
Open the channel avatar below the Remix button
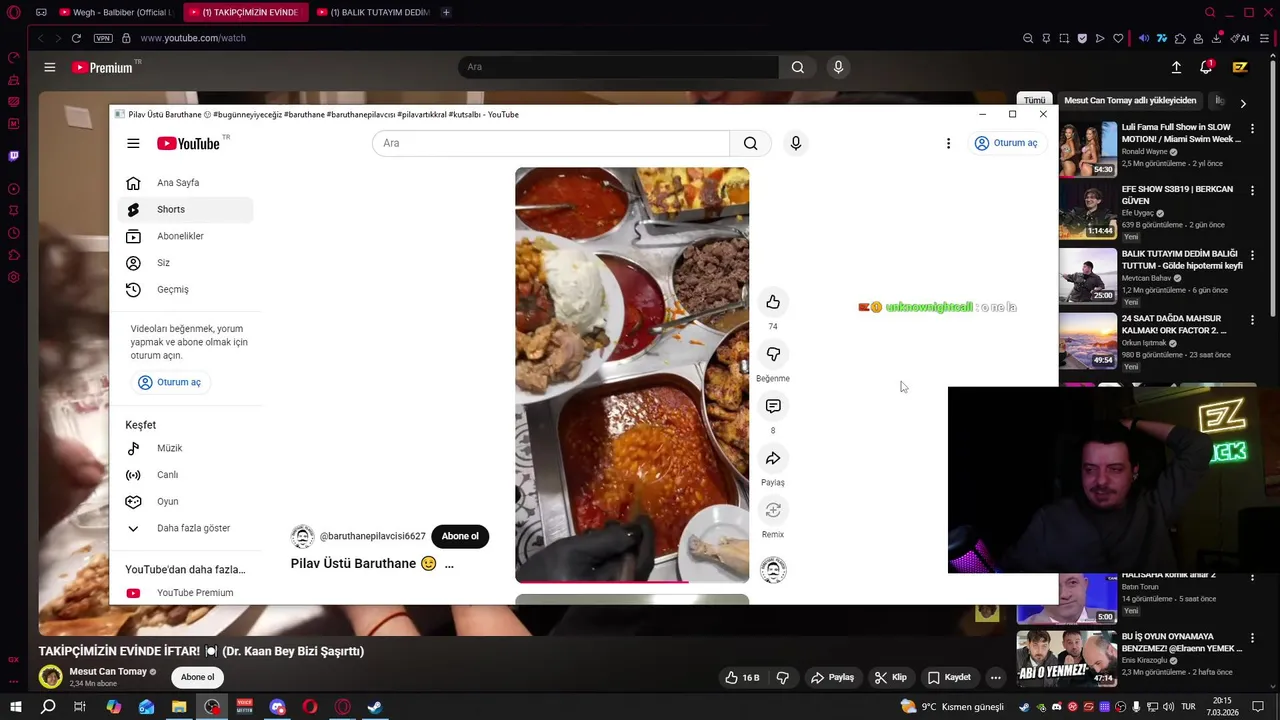pos(773,570)
